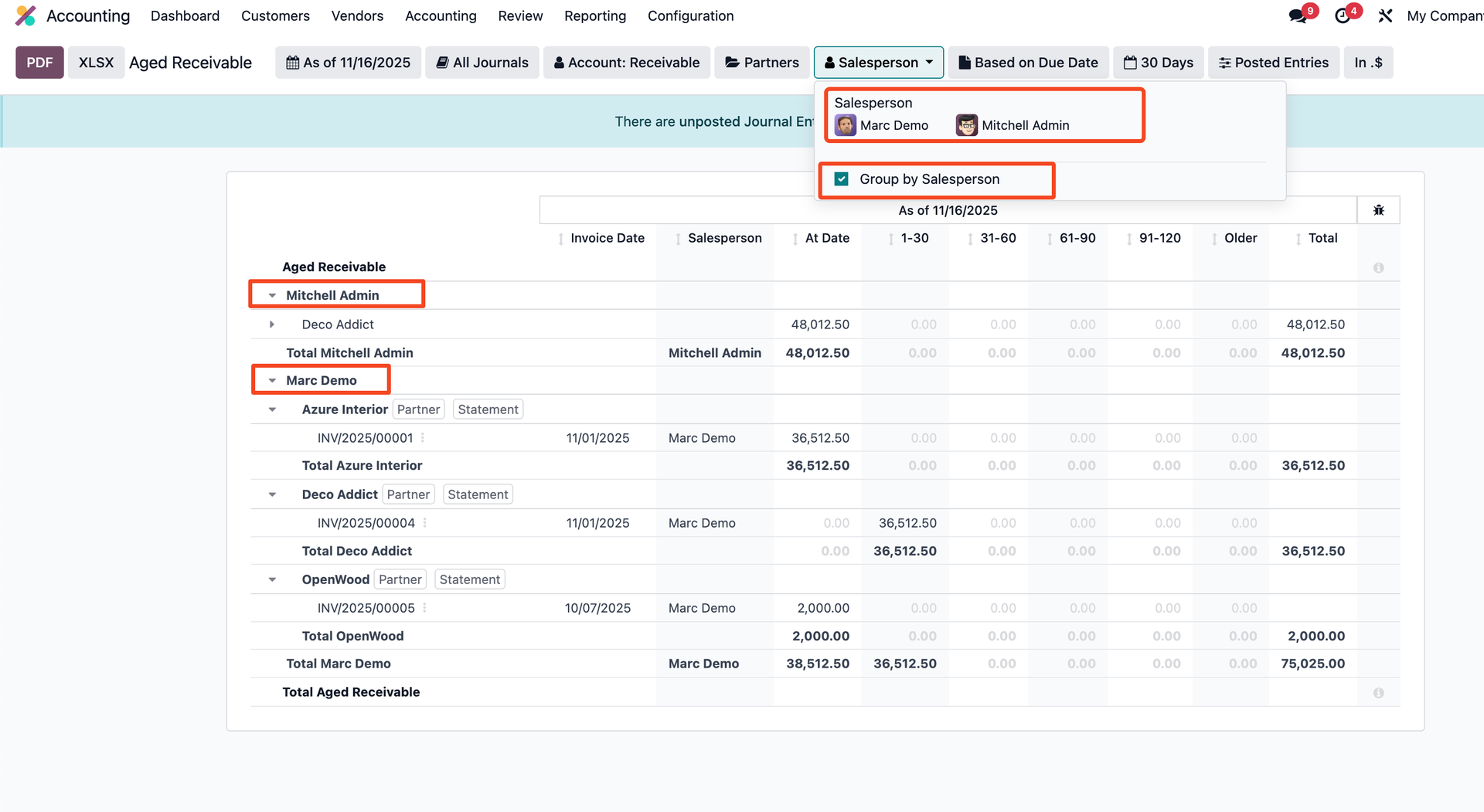Sort by the Total column header

pos(1322,238)
